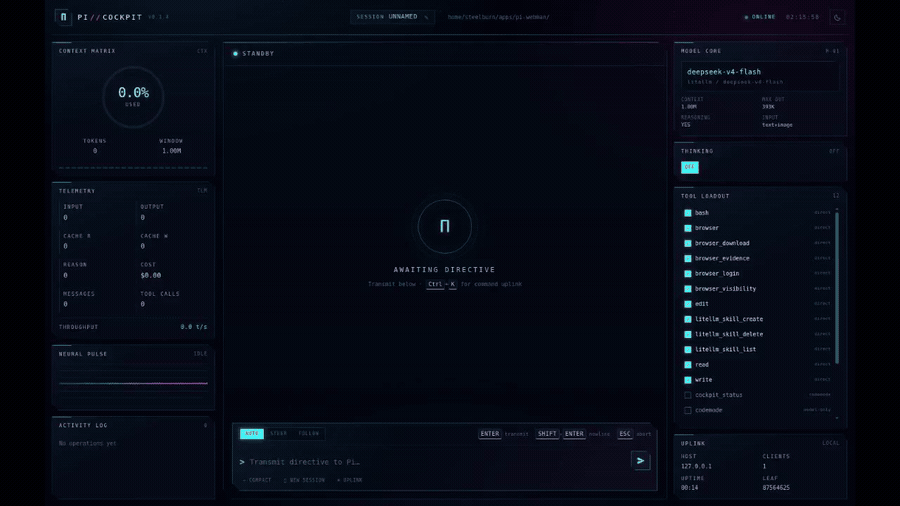This screenshot has height=506, width=900.
Task: Click the ESC abort key hint
Action: click(x=624, y=434)
